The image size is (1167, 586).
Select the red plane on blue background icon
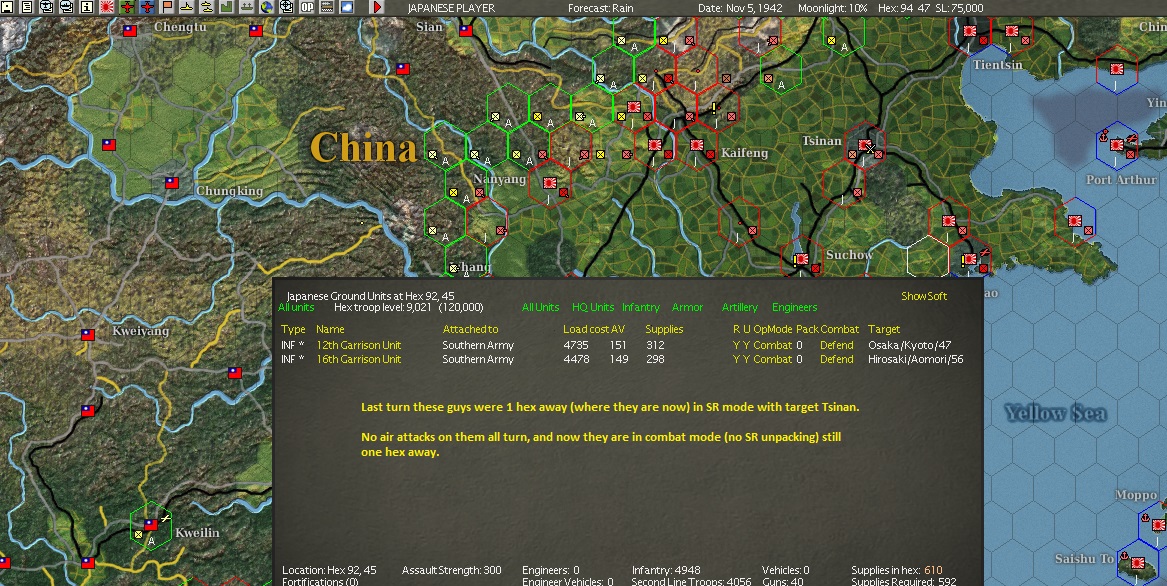point(147,7)
